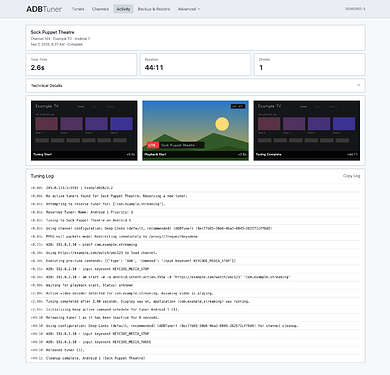Expand the Advanced dropdown menu
The height and width of the screenshot is (375, 390).
pos(189,9)
